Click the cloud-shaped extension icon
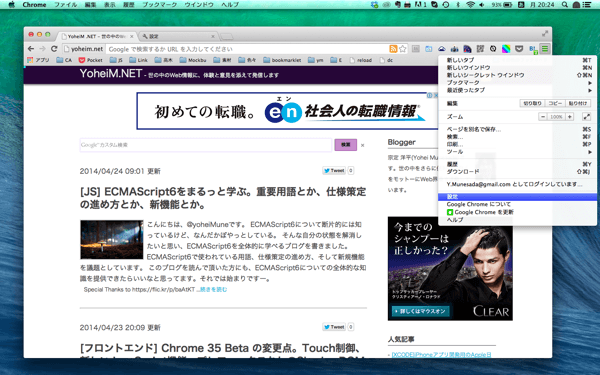Image resolution: width=600 pixels, height=375 pixels. (442, 49)
